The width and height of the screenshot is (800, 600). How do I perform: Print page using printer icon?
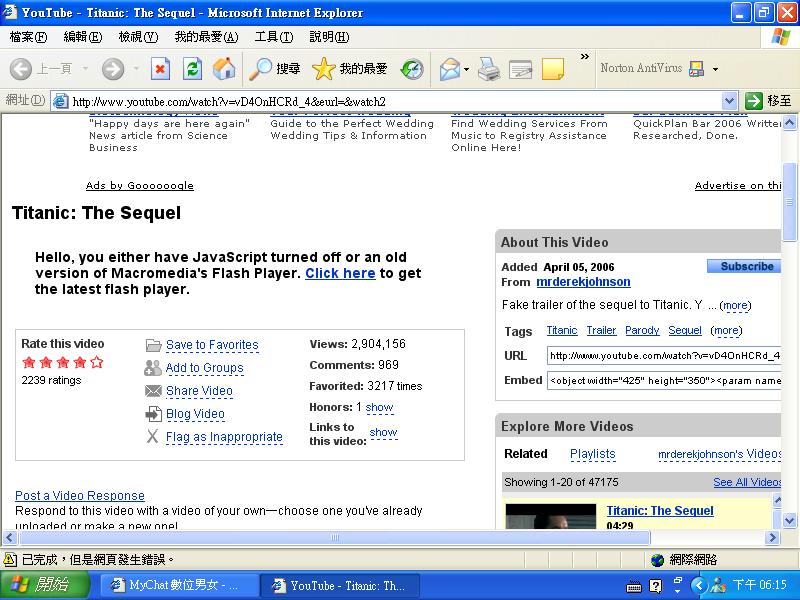pyautogui.click(x=489, y=69)
